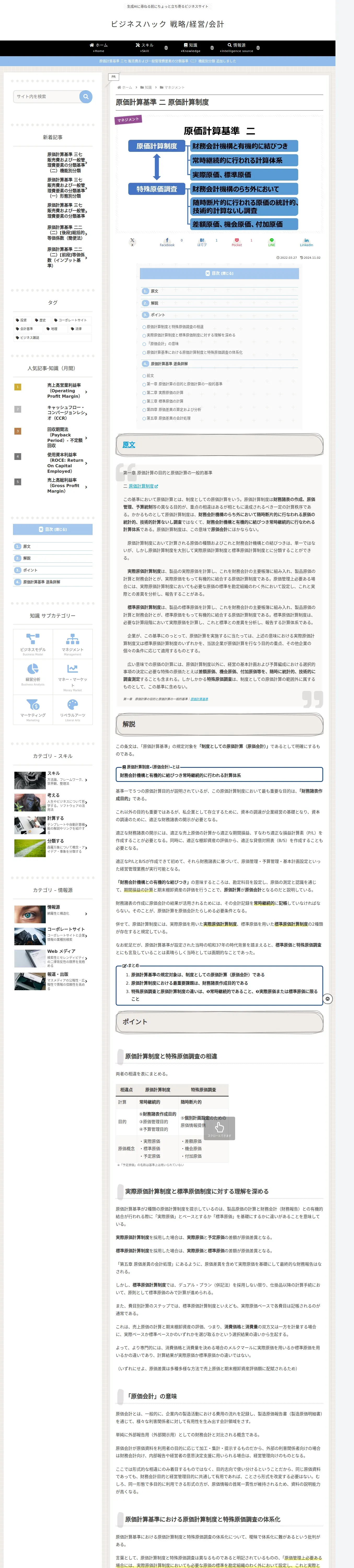Open new article 二二(二)[前段]等価係数 インプット基準

coord(66,257)
